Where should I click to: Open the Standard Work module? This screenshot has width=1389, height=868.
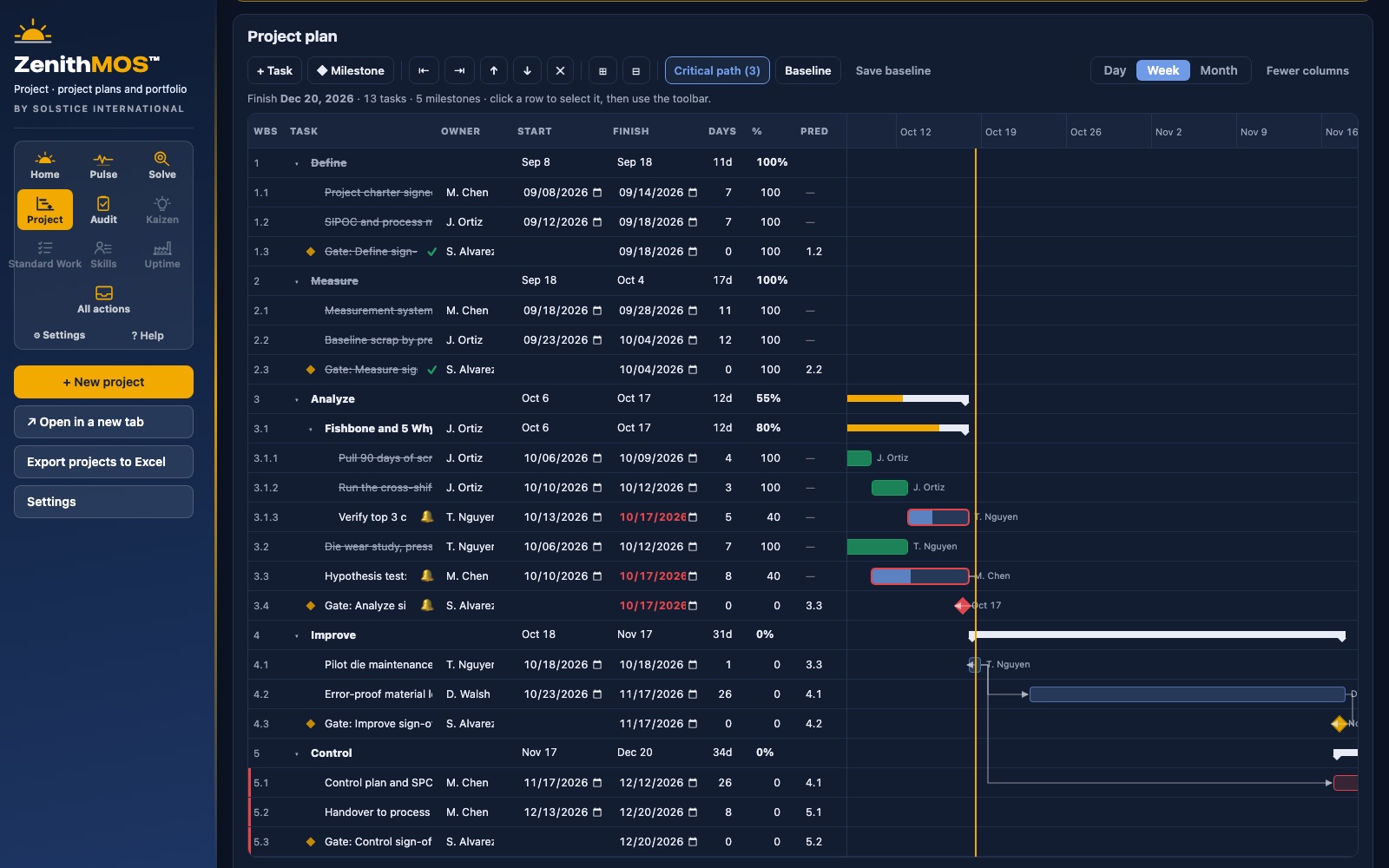tap(45, 255)
